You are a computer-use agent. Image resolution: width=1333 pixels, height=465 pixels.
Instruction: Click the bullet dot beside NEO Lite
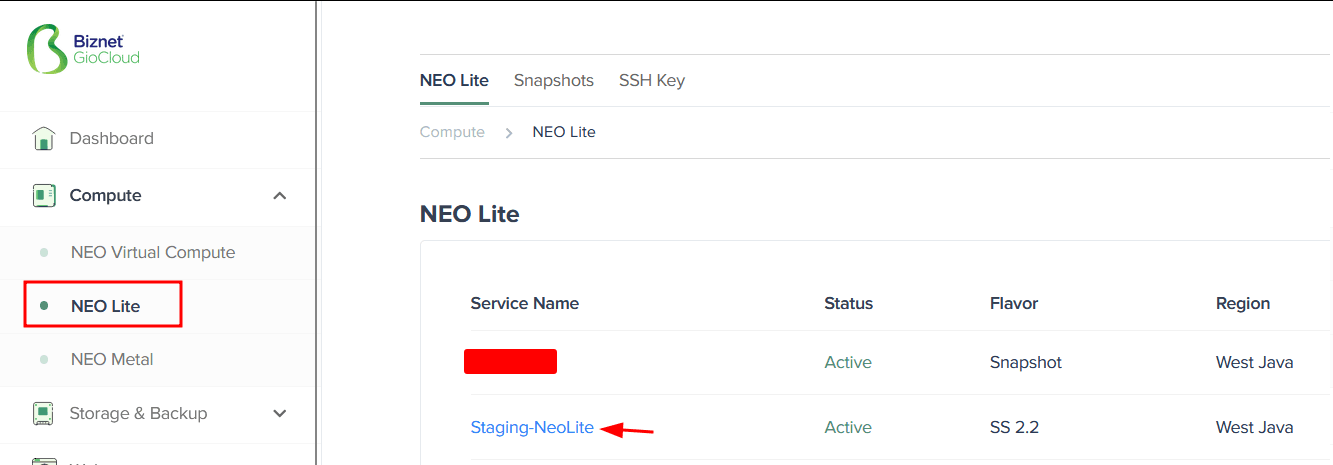pyautogui.click(x=43, y=306)
